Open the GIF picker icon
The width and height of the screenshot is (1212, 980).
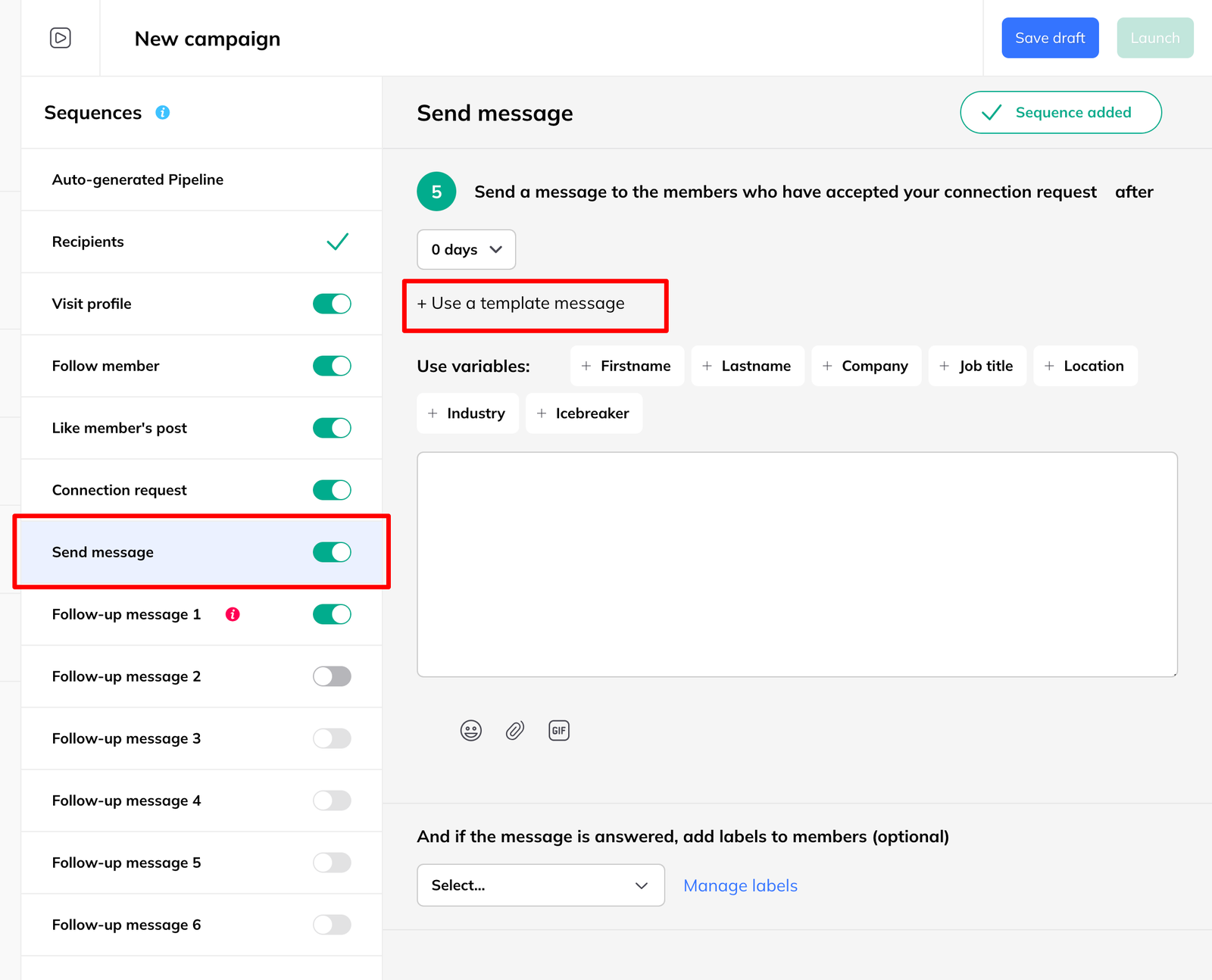[x=559, y=731]
